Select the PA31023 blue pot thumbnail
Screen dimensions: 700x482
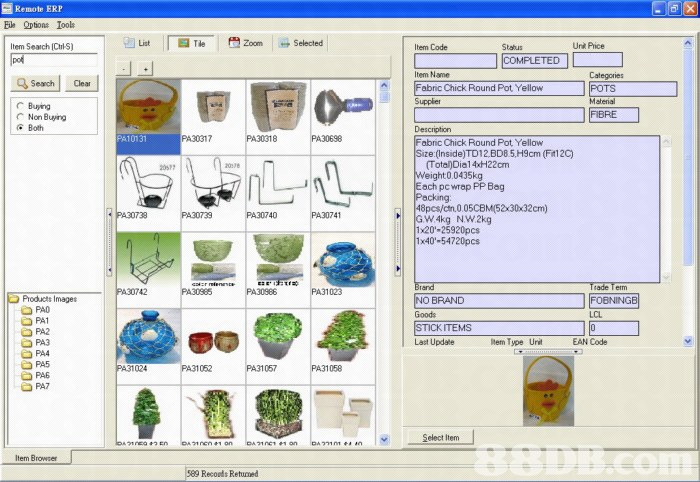click(342, 262)
